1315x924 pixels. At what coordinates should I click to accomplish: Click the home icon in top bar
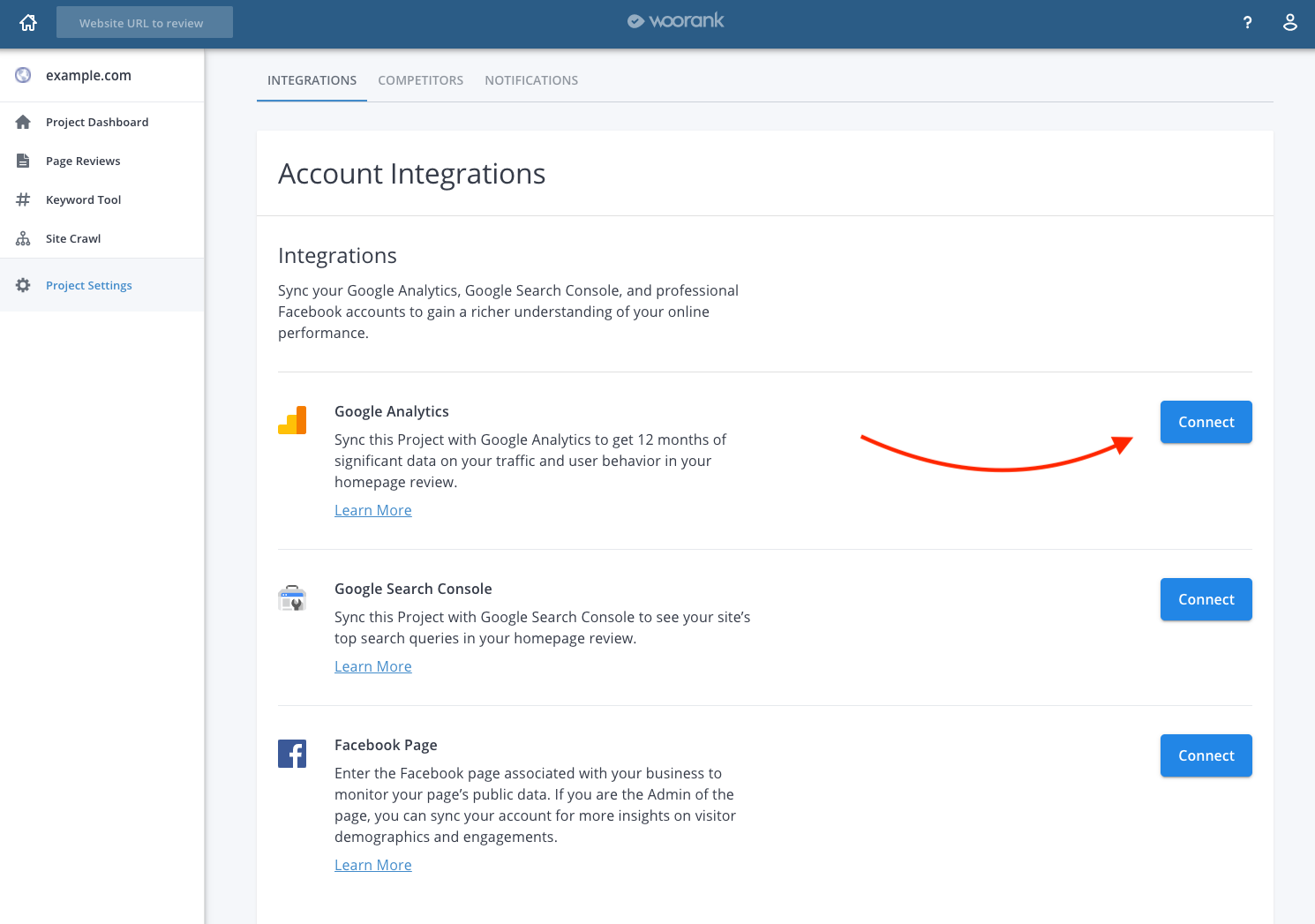point(28,23)
